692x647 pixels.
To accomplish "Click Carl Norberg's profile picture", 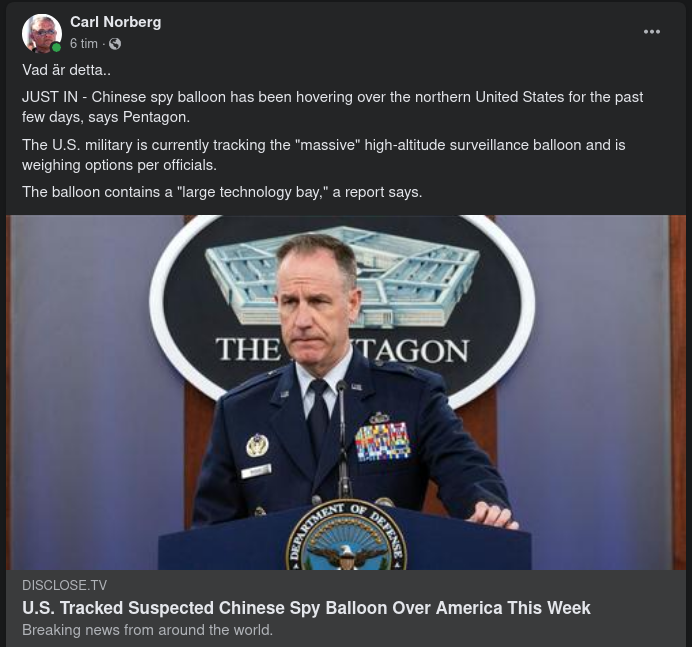I will (42, 33).
